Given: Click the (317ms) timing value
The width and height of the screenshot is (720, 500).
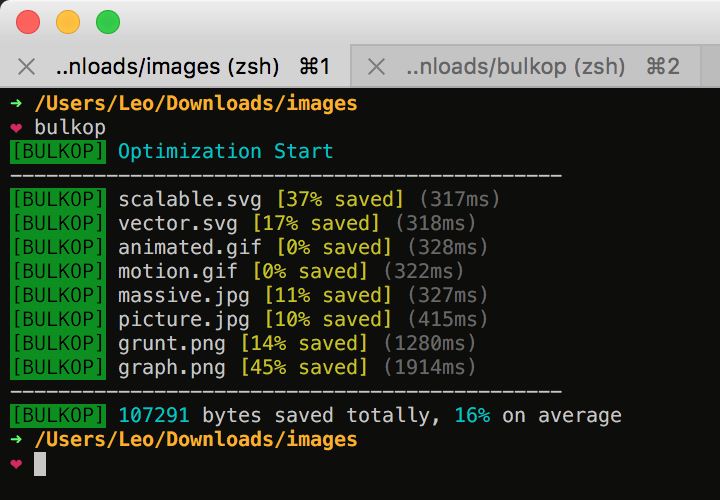Looking at the screenshot, I should tap(459, 200).
